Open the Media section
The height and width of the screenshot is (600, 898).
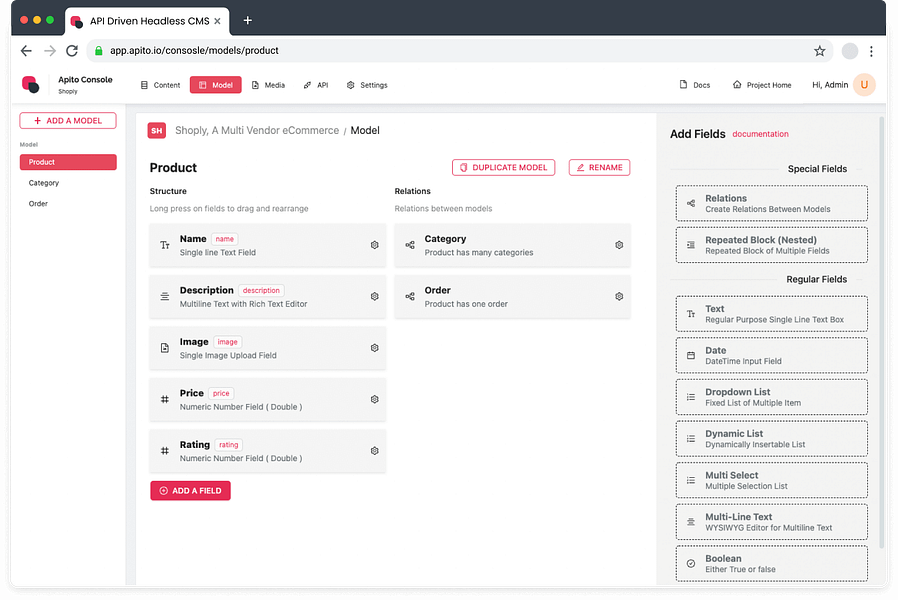pos(268,85)
